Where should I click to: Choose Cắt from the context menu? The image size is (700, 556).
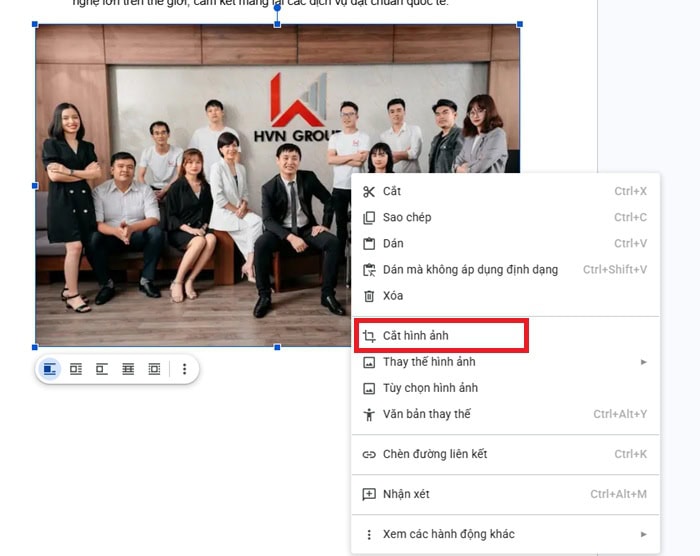[x=505, y=192]
